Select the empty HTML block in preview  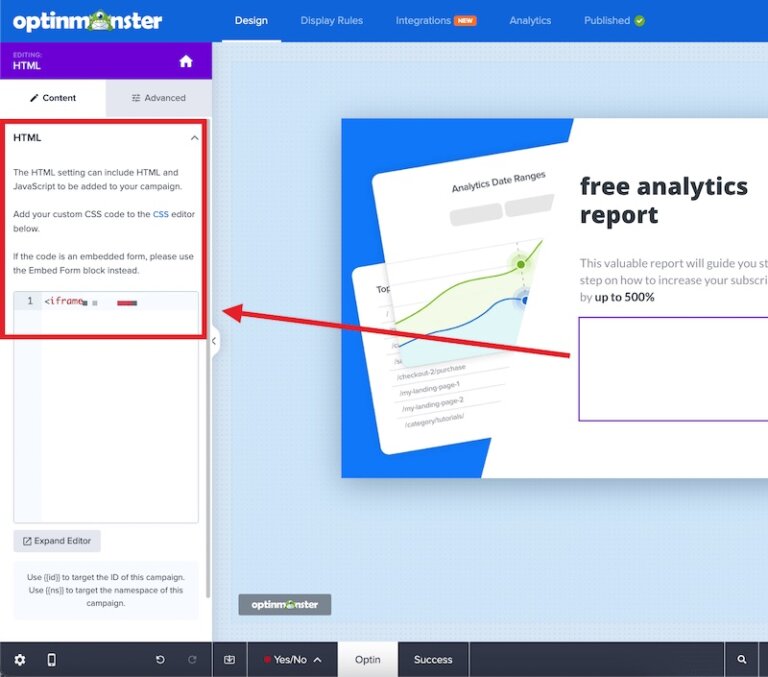[x=673, y=369]
